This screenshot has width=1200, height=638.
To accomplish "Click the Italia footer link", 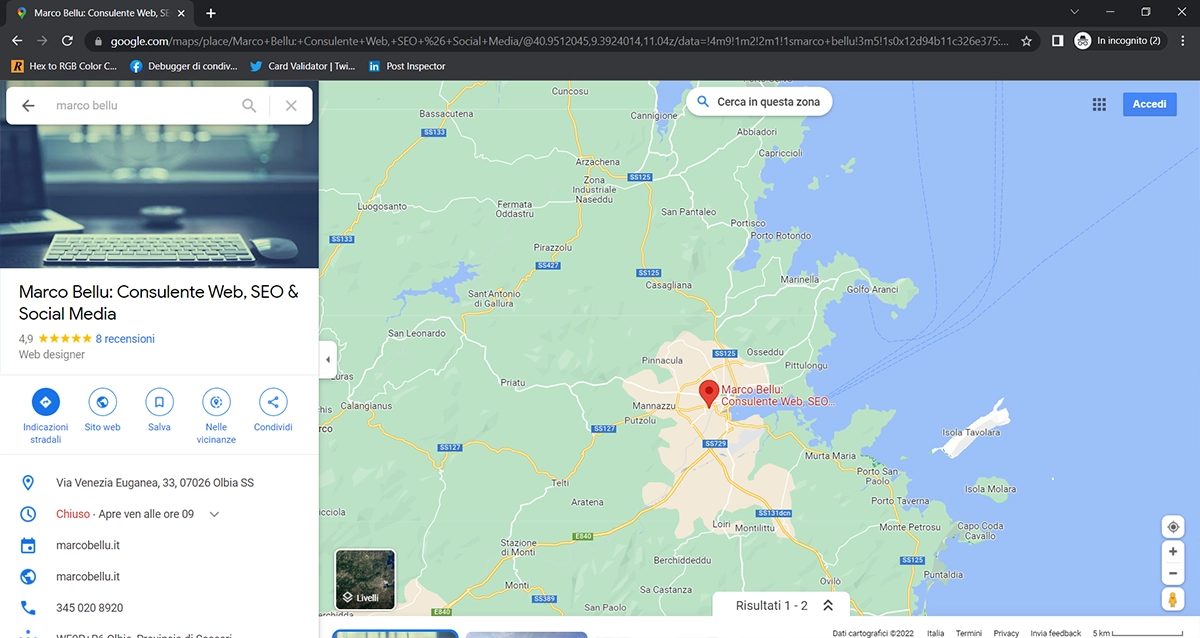I will point(935,633).
